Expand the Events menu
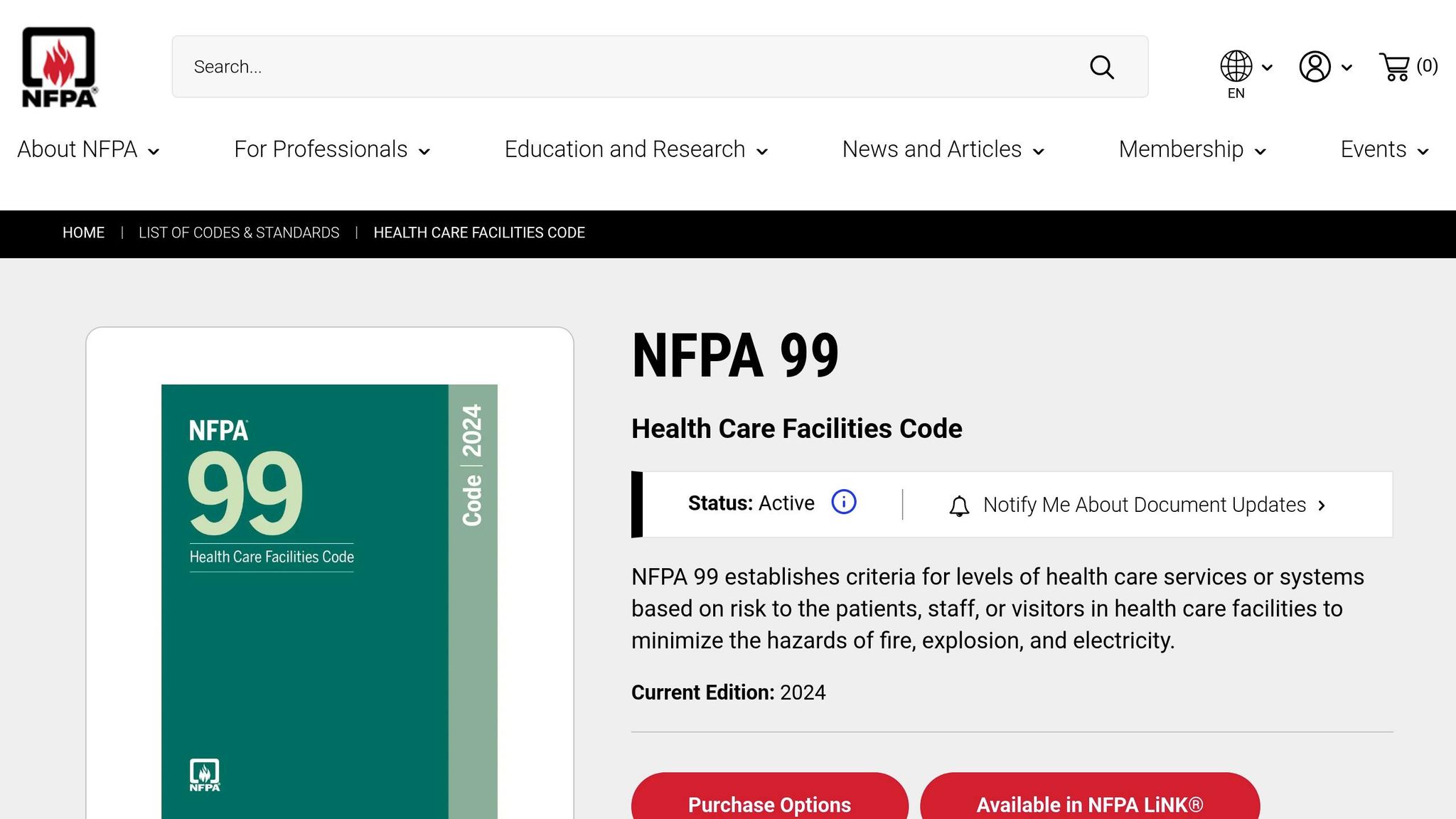Screen dimensions: 1456x819 (1385, 149)
